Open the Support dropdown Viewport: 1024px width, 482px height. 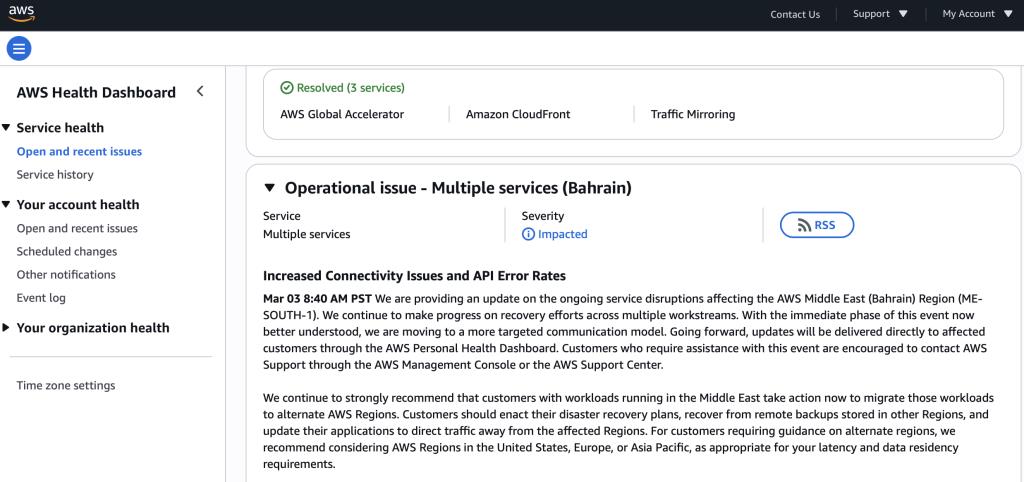tap(880, 14)
